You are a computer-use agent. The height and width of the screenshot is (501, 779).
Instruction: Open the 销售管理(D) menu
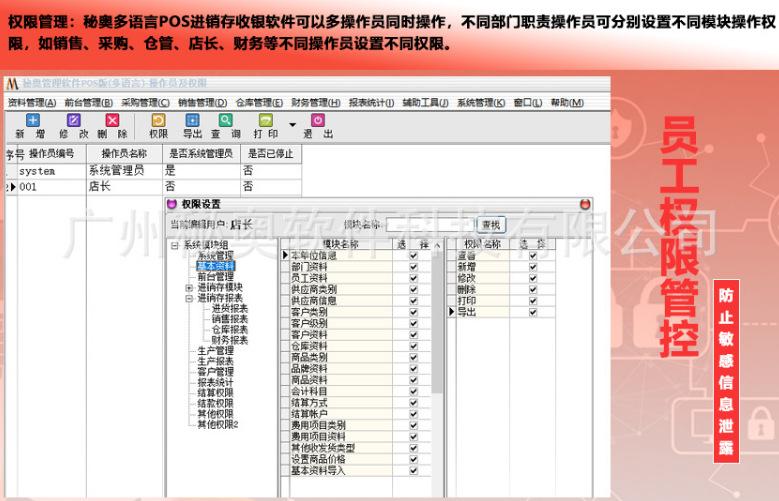pyautogui.click(x=203, y=103)
